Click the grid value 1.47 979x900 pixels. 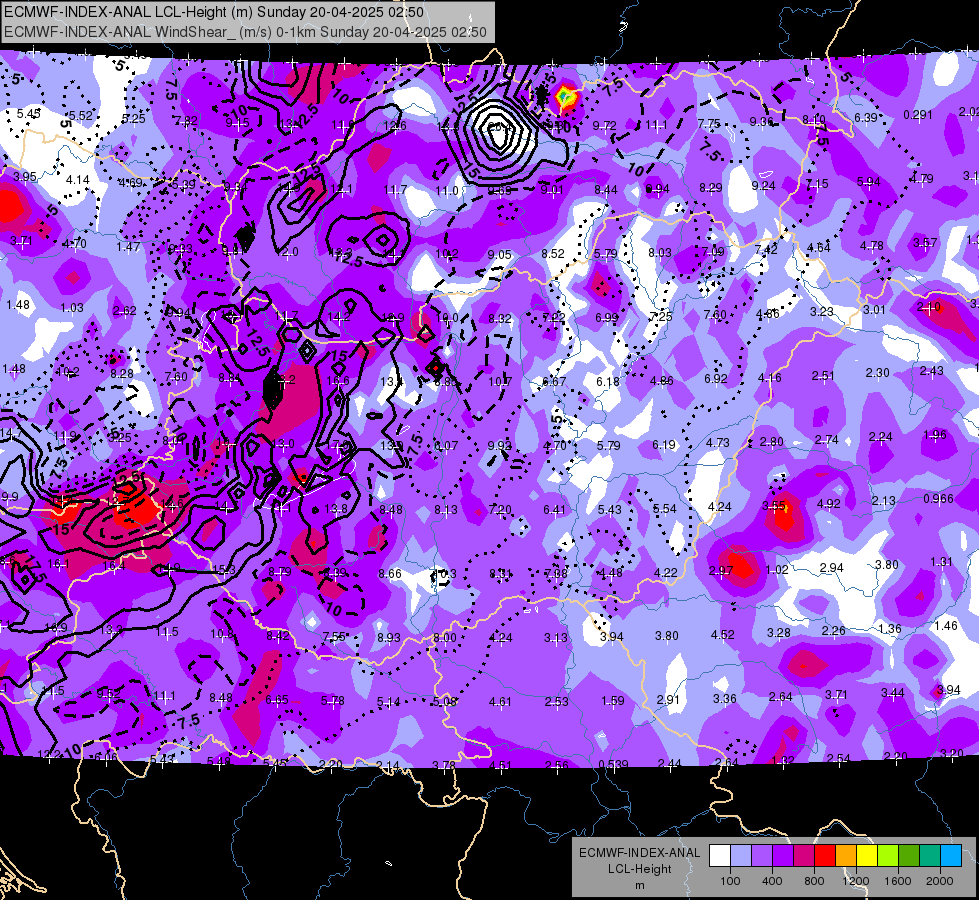128,247
